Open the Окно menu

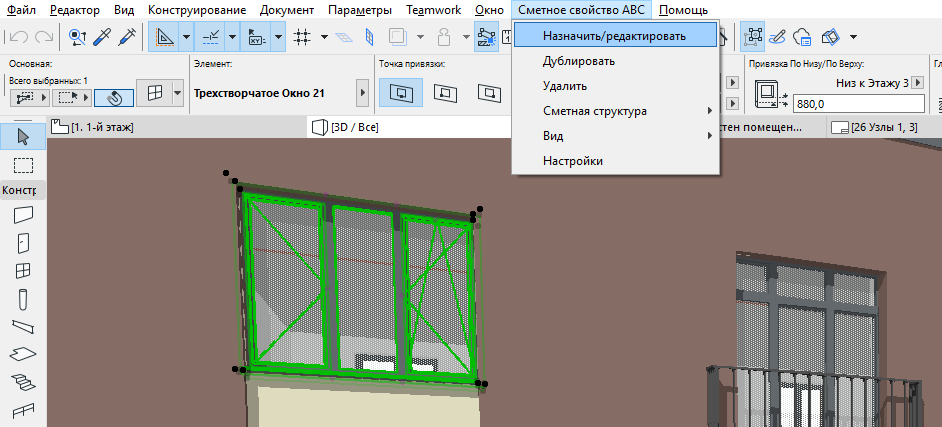490,10
